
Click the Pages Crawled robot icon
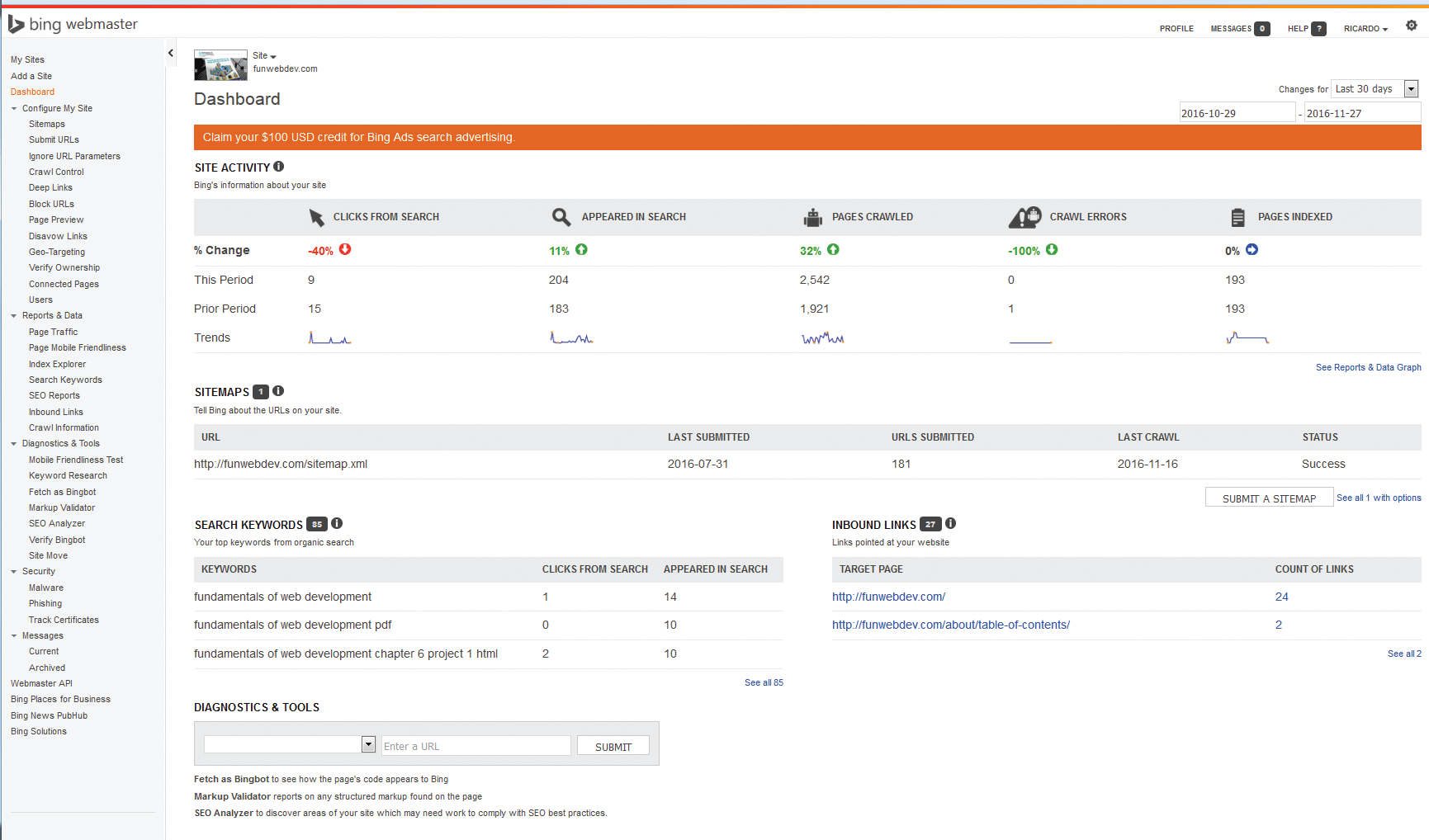click(x=813, y=217)
